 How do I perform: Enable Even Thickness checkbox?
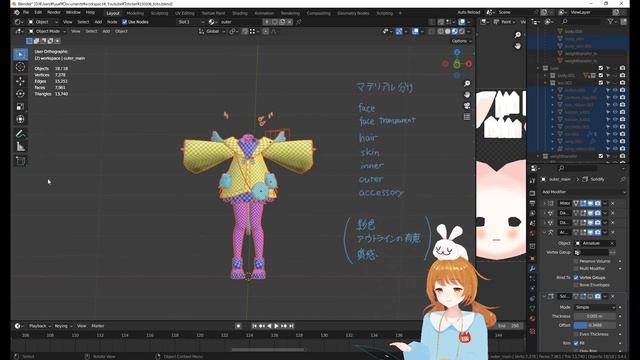pos(576,334)
